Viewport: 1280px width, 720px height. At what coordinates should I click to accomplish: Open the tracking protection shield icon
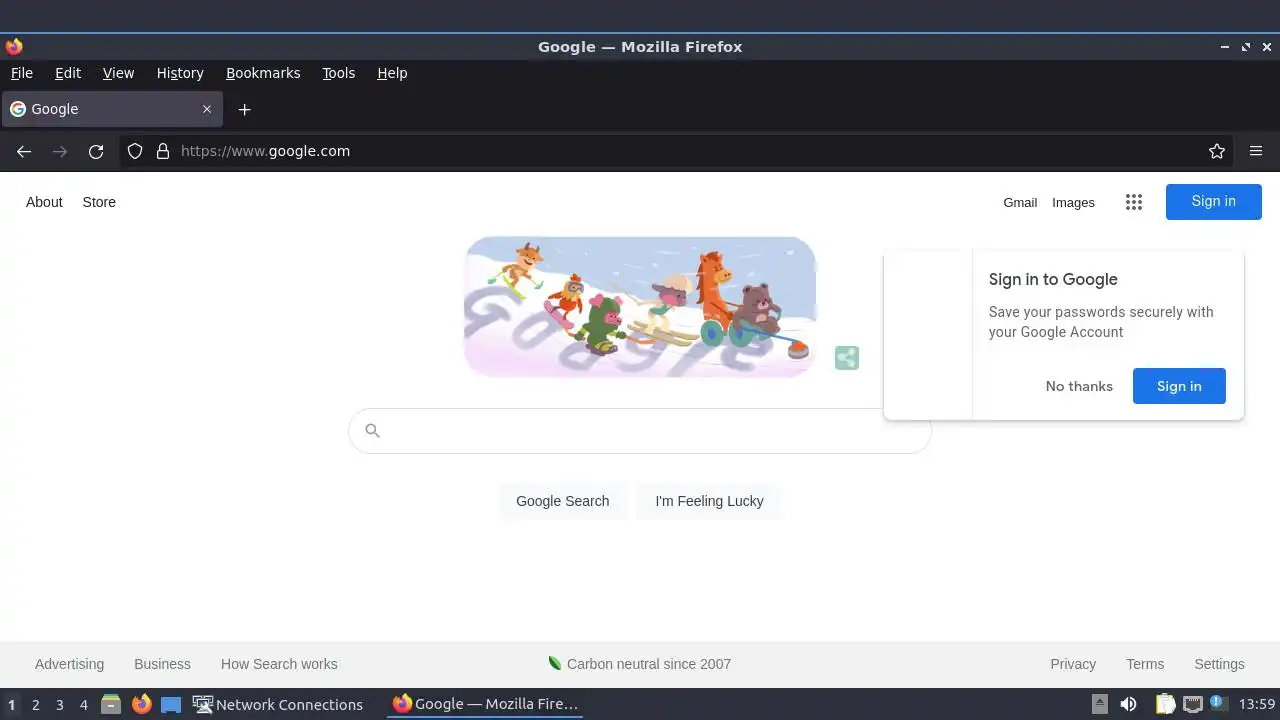point(135,151)
